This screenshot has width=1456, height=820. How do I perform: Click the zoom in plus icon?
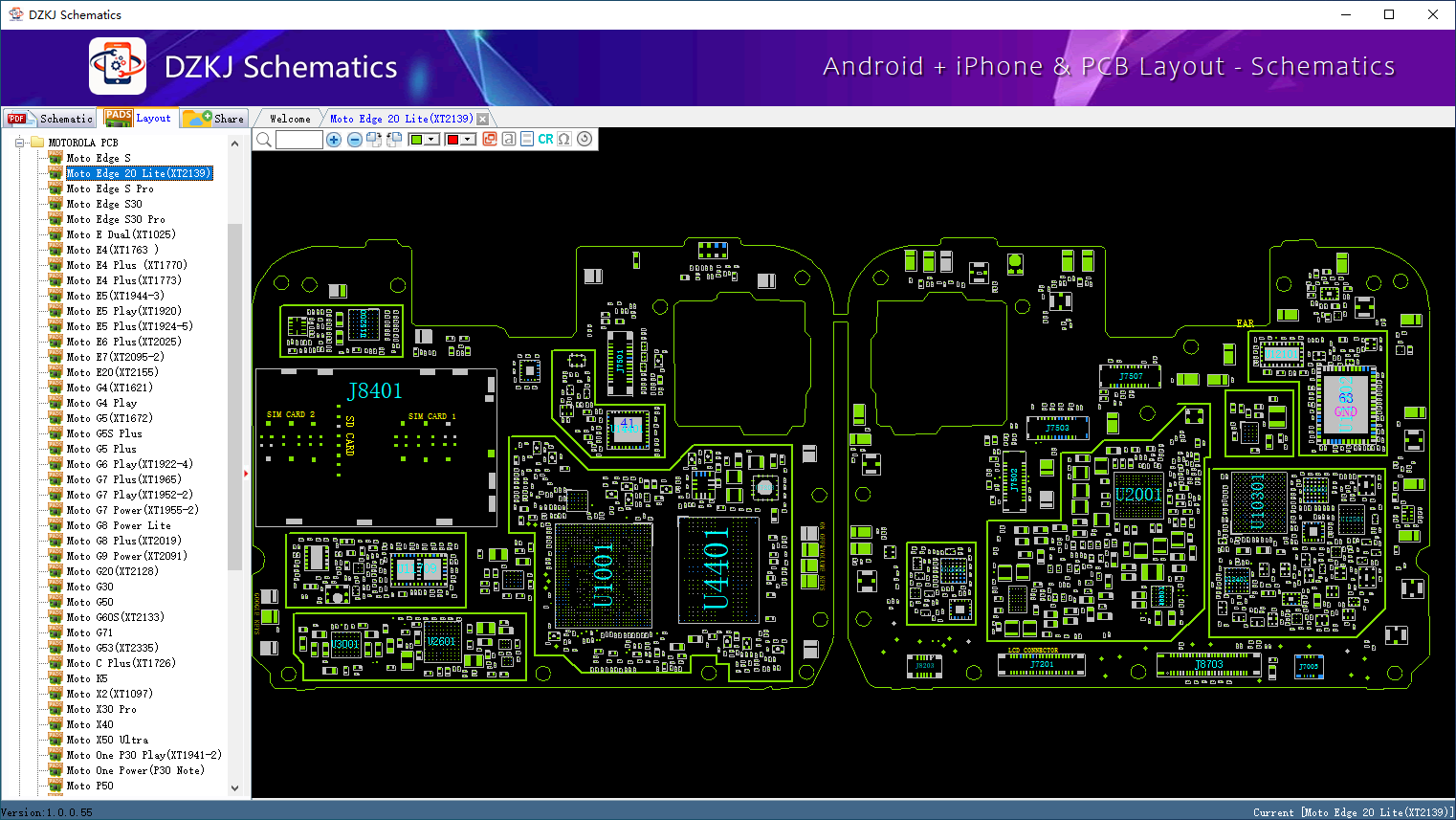point(334,140)
